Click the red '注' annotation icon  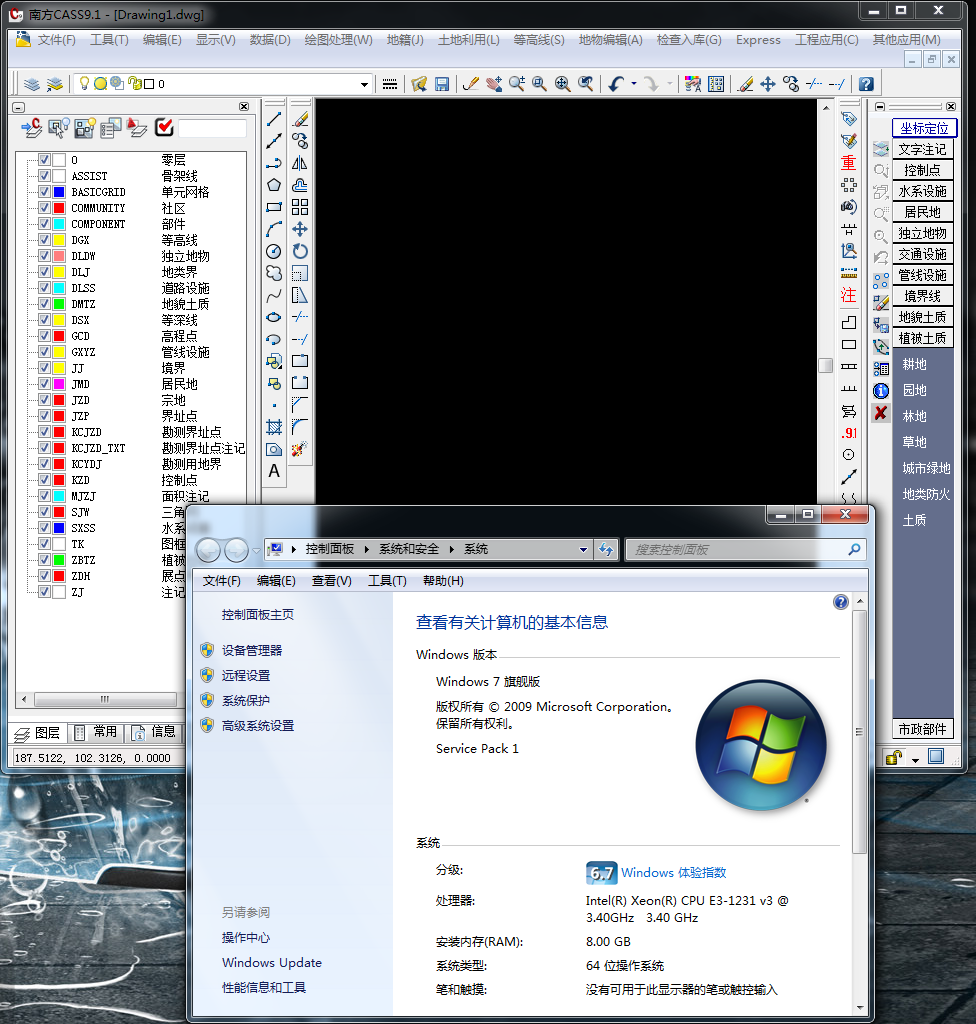pos(849,295)
